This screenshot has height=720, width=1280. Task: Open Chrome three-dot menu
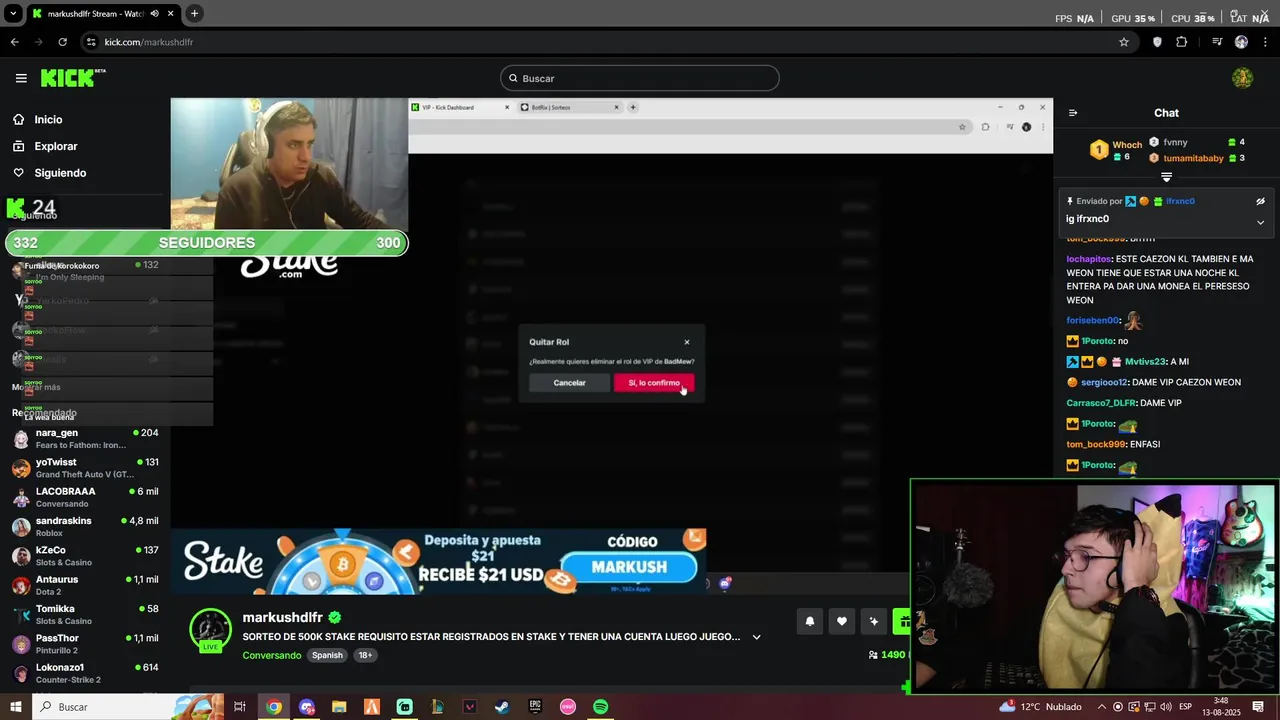tap(1265, 42)
